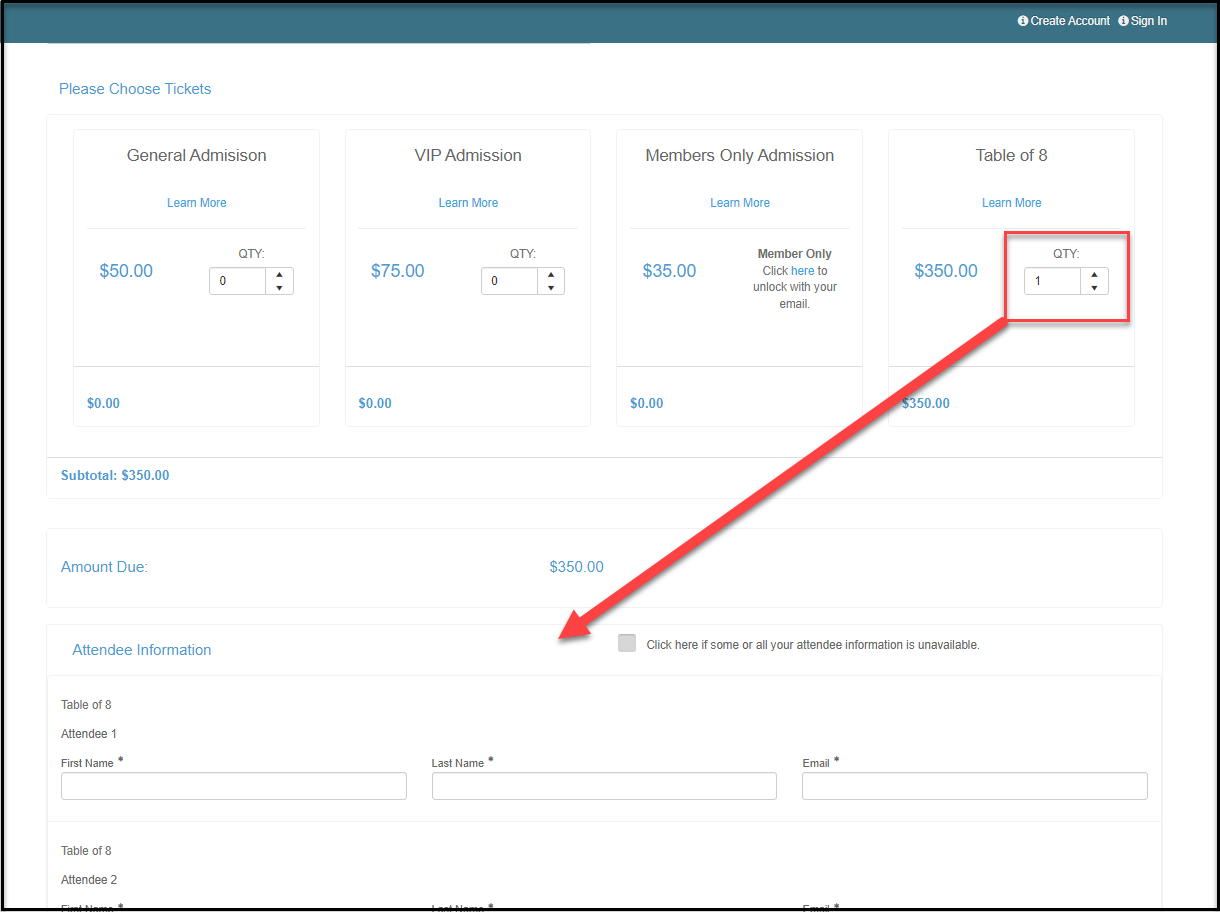Image resolution: width=1220 pixels, height=912 pixels.
Task: Click the General Admisison card title
Action: [197, 155]
